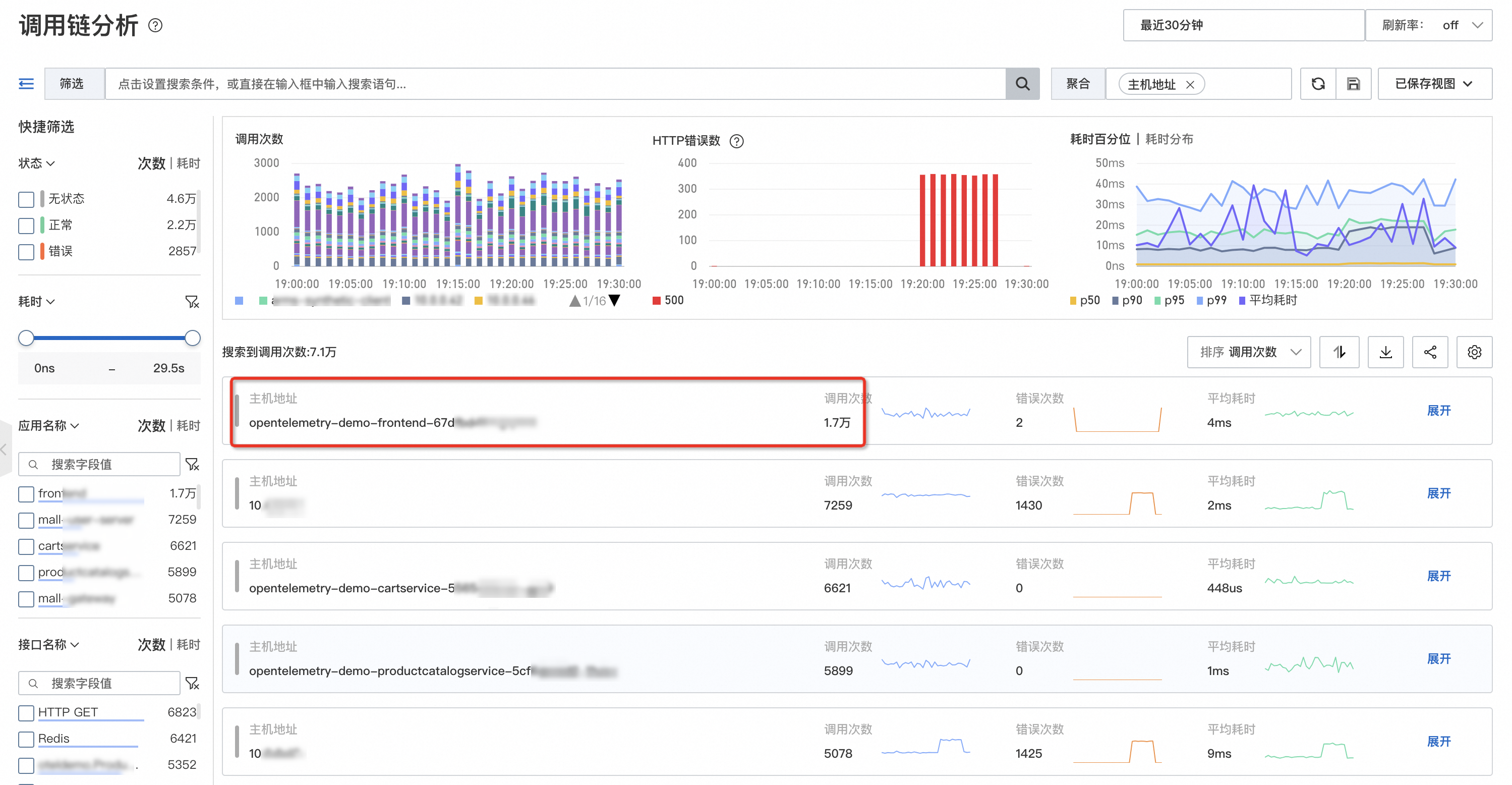Collapse the filter sidebar with hamburger icon
The image size is (1512, 785).
[x=26, y=84]
